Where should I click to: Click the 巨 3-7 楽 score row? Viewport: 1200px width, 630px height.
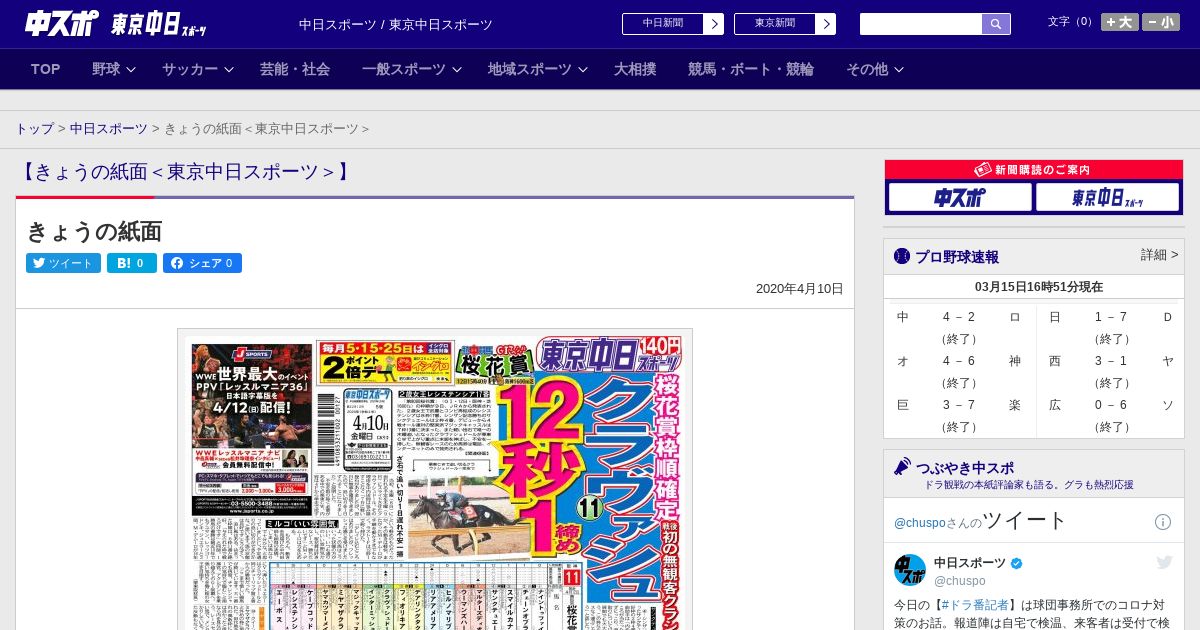pos(959,416)
